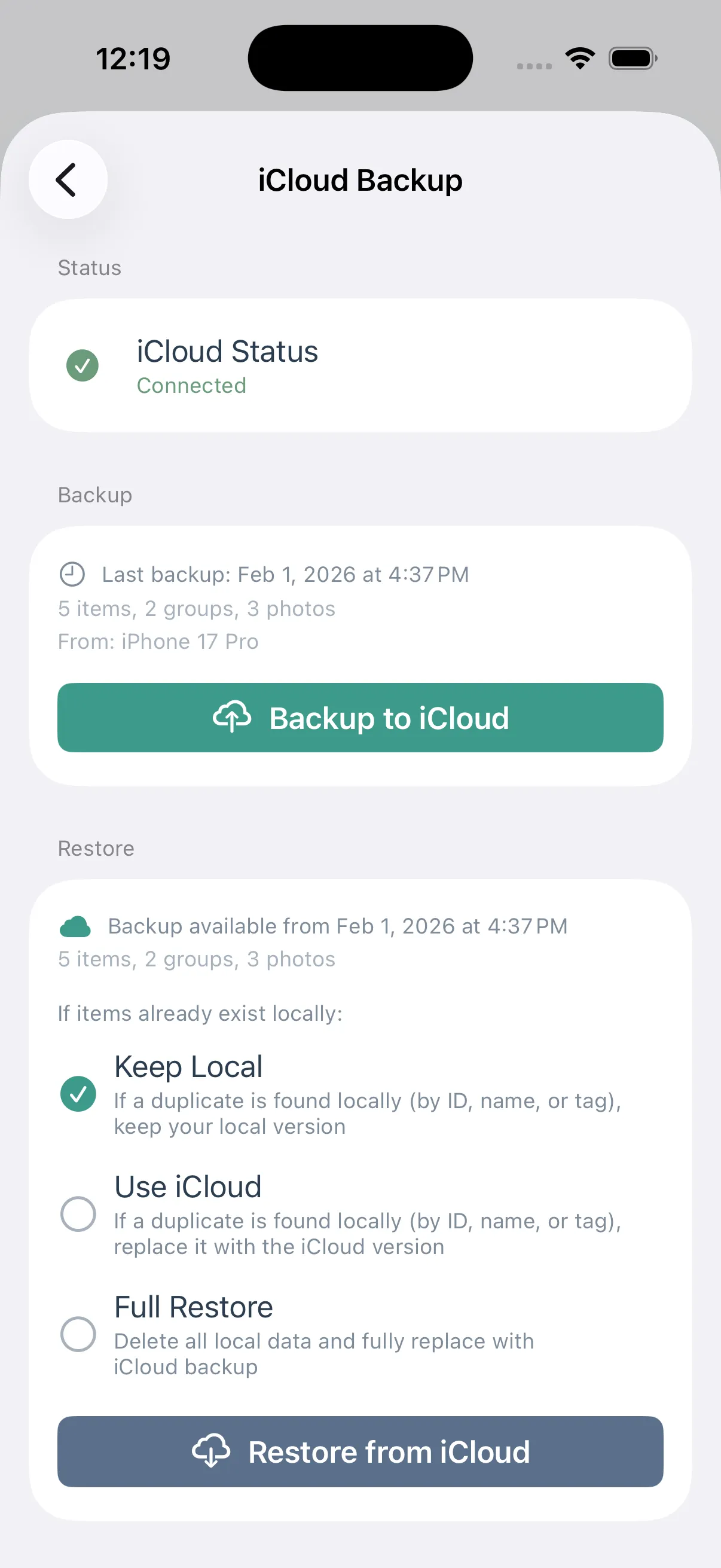
Task: Tap the clock time in the status bar
Action: (134, 58)
